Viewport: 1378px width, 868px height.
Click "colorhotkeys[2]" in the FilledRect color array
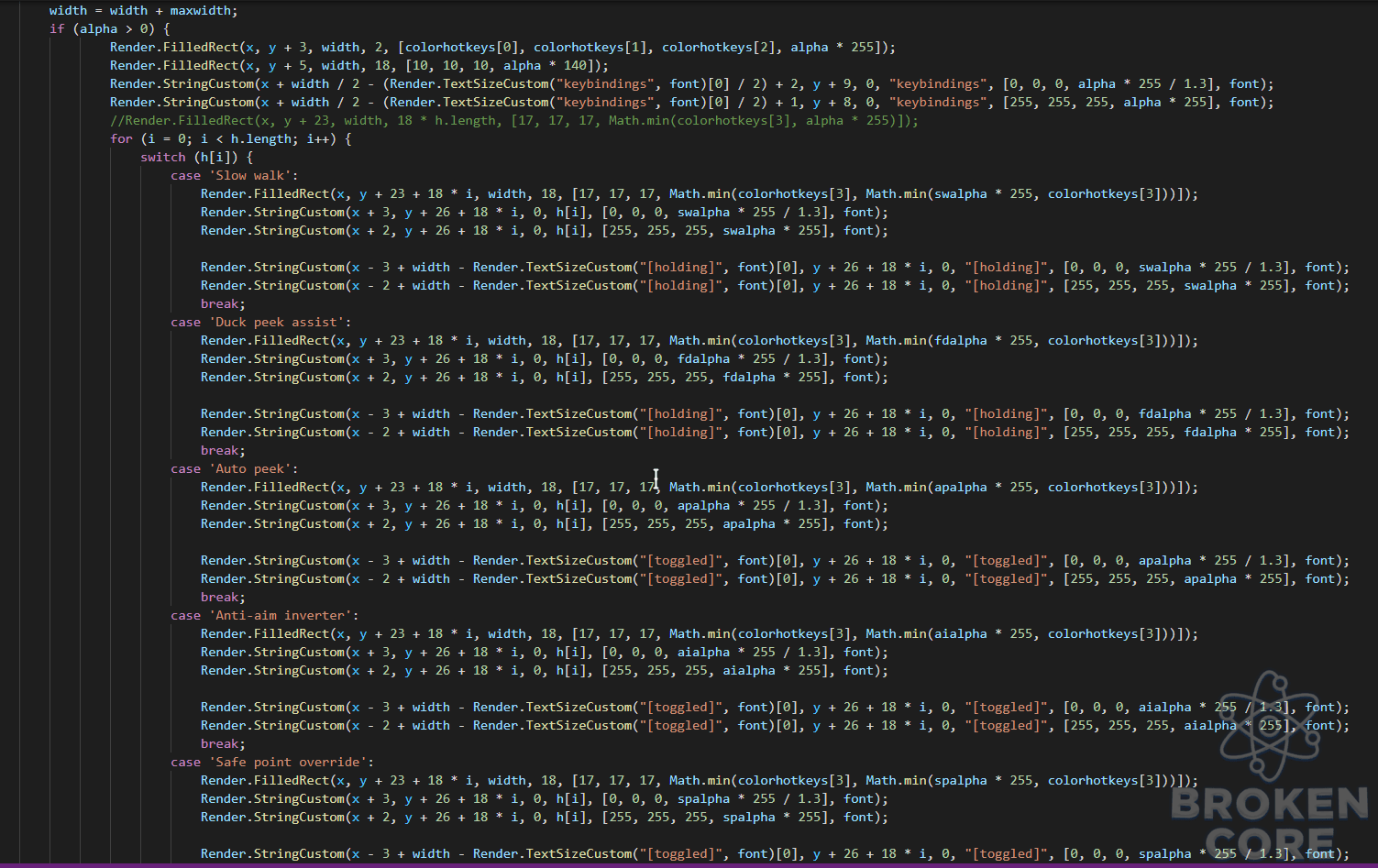pyautogui.click(x=718, y=47)
